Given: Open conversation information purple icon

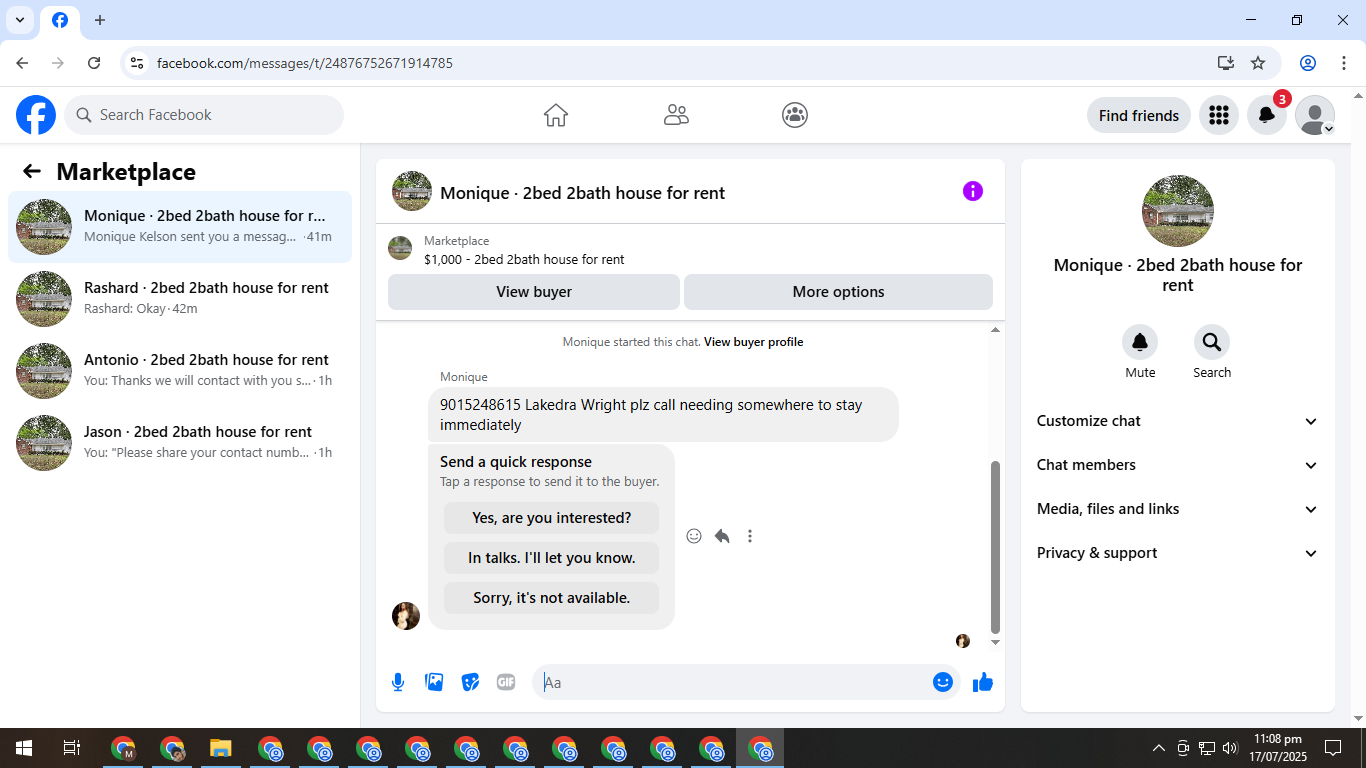Looking at the screenshot, I should tap(973, 191).
